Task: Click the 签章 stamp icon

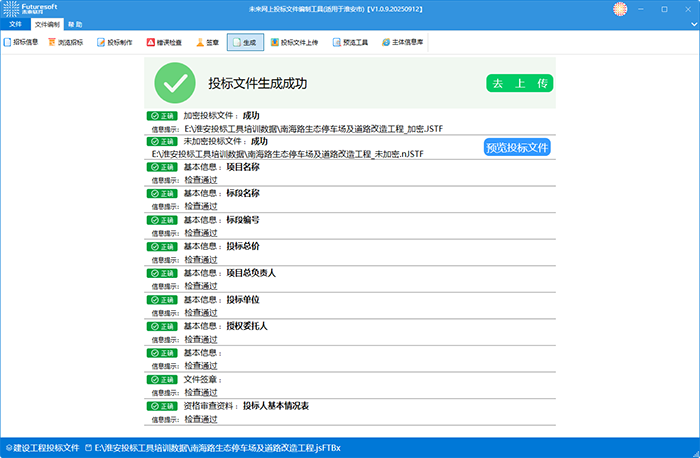Action: (207, 43)
